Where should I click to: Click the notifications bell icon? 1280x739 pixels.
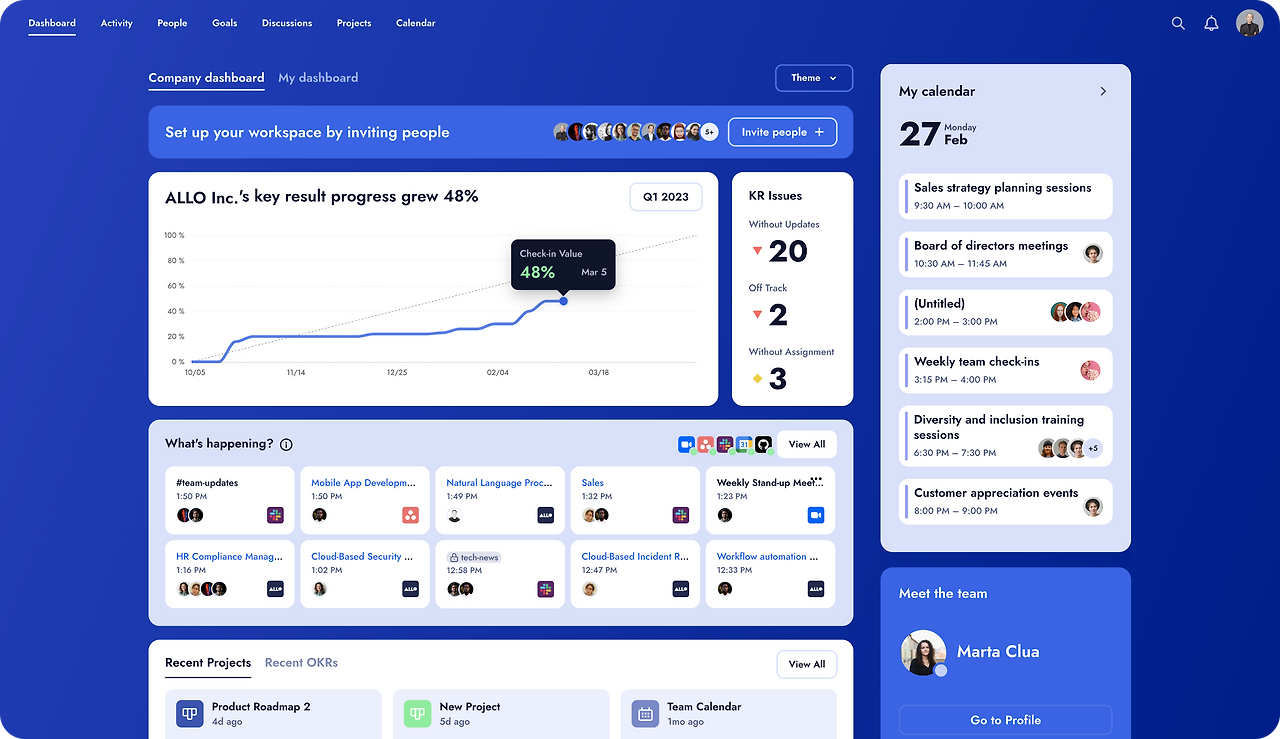pyautogui.click(x=1211, y=22)
